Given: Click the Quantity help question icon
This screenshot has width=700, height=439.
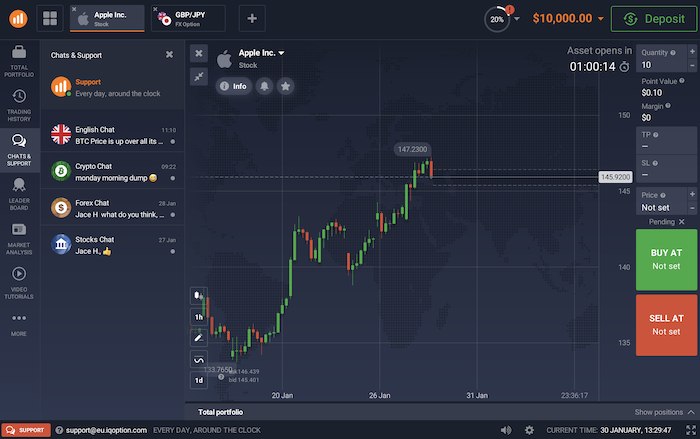Looking at the screenshot, I should (x=673, y=53).
